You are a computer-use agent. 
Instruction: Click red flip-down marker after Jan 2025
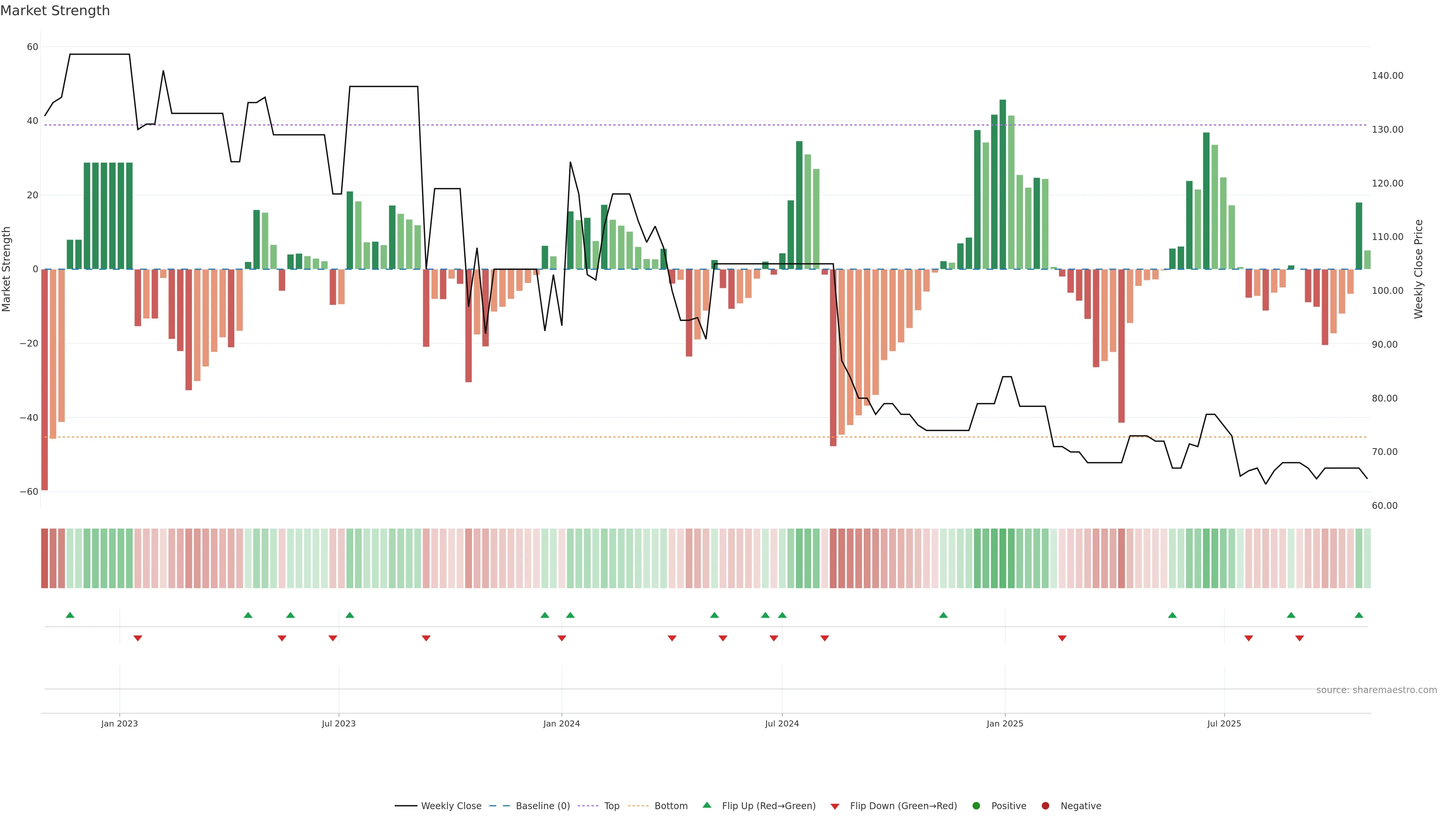[x=1062, y=638]
